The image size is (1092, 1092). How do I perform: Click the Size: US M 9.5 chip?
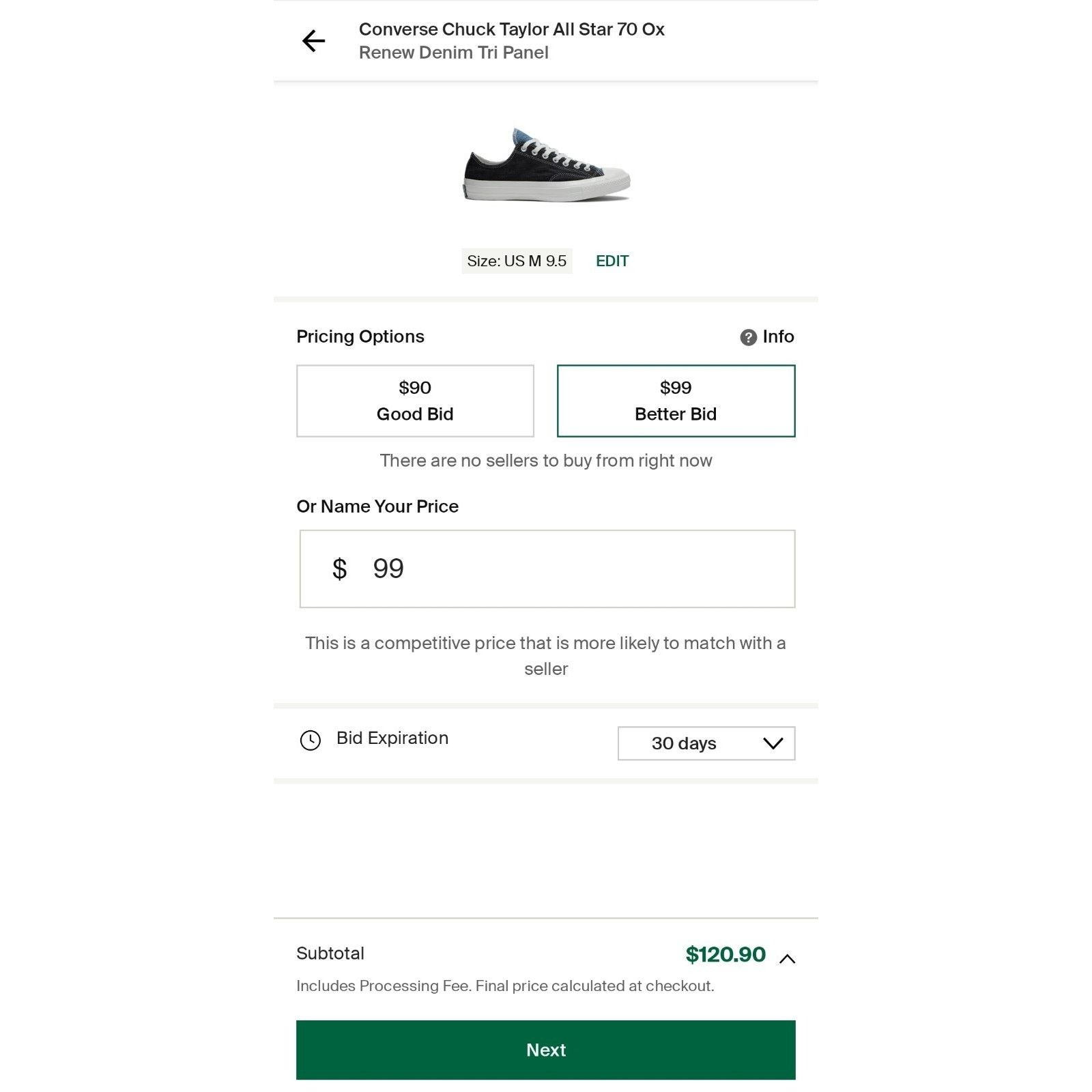point(517,261)
